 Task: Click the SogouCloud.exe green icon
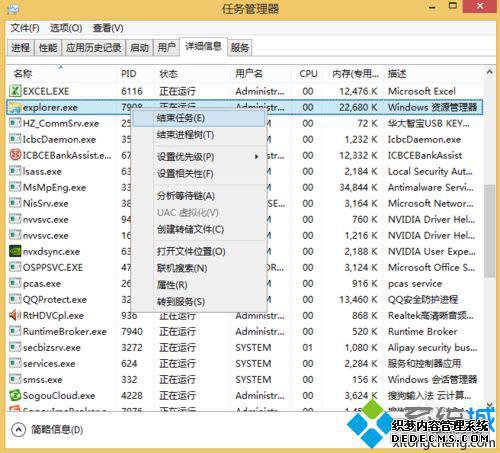click(x=15, y=395)
